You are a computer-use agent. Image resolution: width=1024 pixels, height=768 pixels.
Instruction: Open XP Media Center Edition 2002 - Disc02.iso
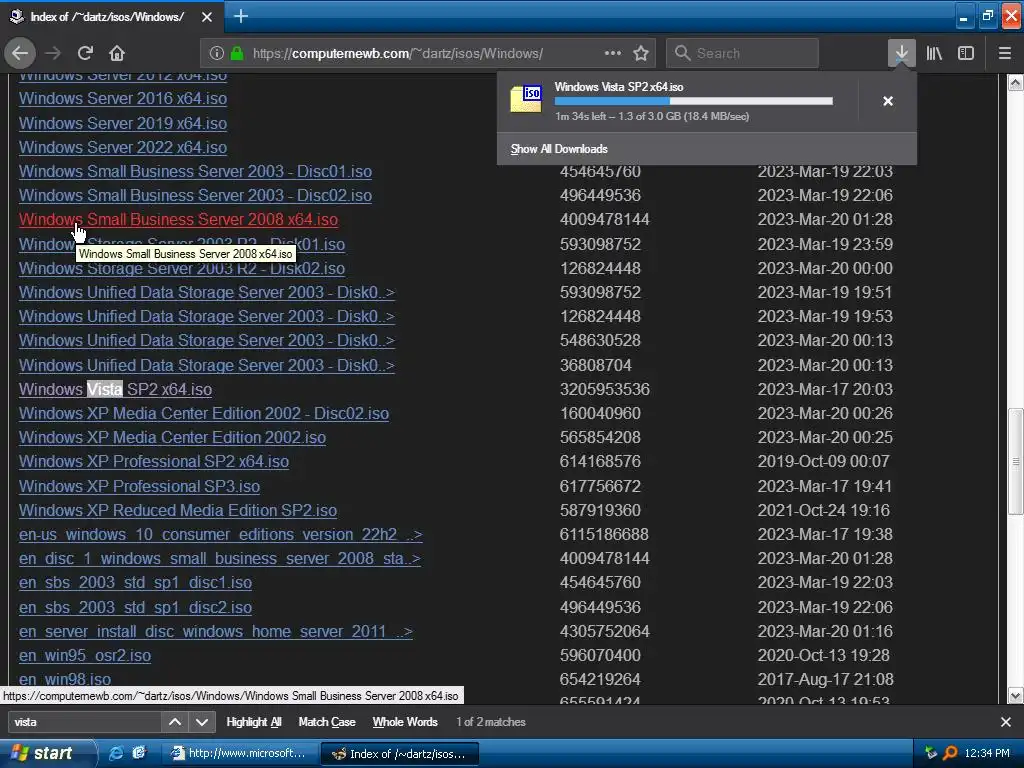[x=204, y=413]
